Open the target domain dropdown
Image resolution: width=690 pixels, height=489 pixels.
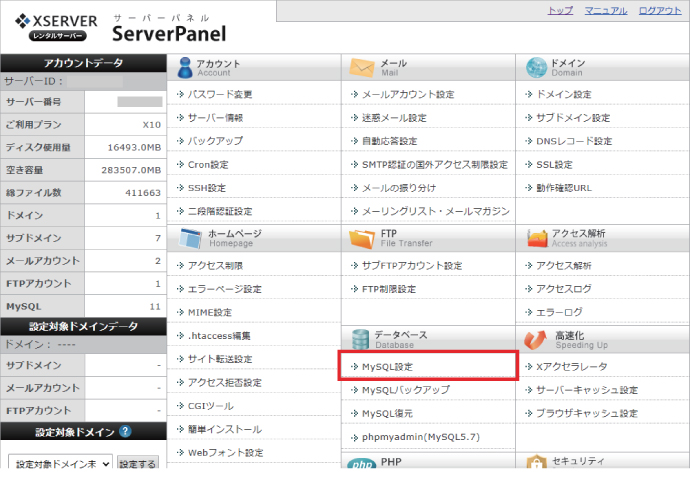coord(60,464)
